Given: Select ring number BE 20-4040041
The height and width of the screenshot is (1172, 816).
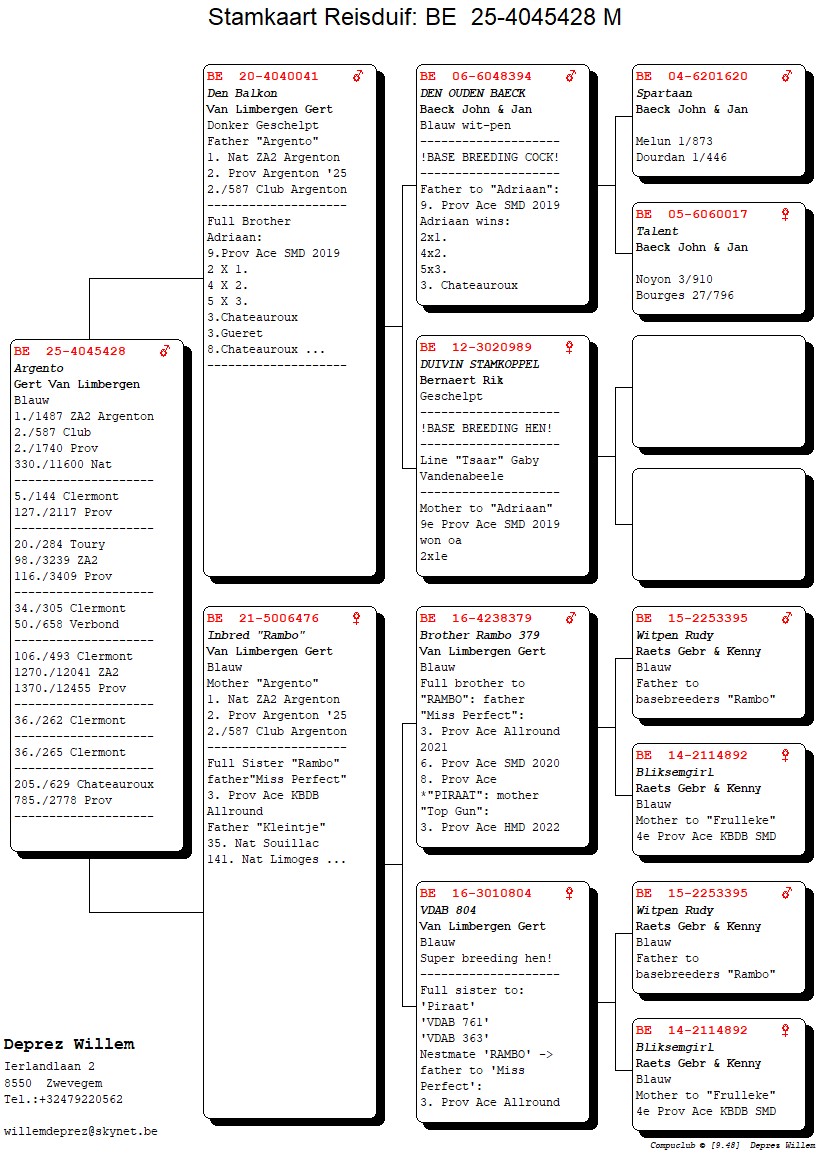Looking at the screenshot, I should [x=263, y=77].
